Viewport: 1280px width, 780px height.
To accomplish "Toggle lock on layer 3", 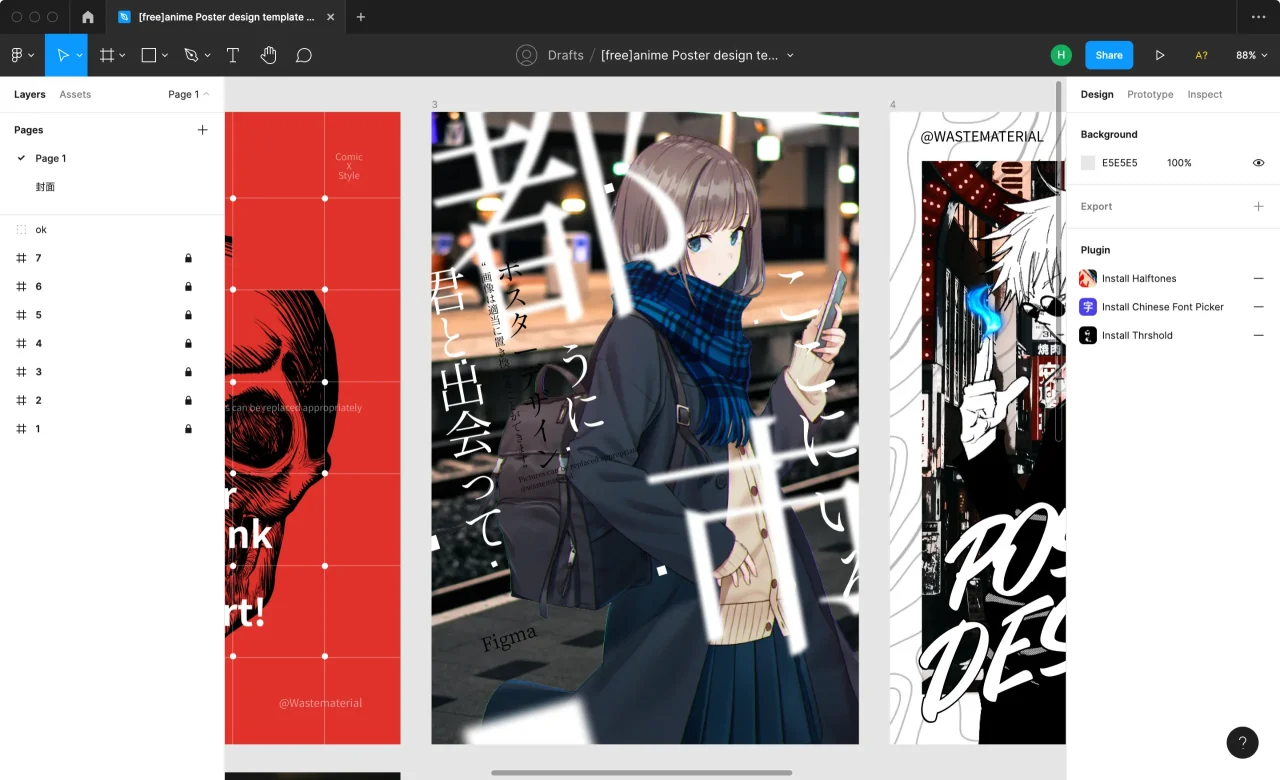I will pyautogui.click(x=188, y=372).
